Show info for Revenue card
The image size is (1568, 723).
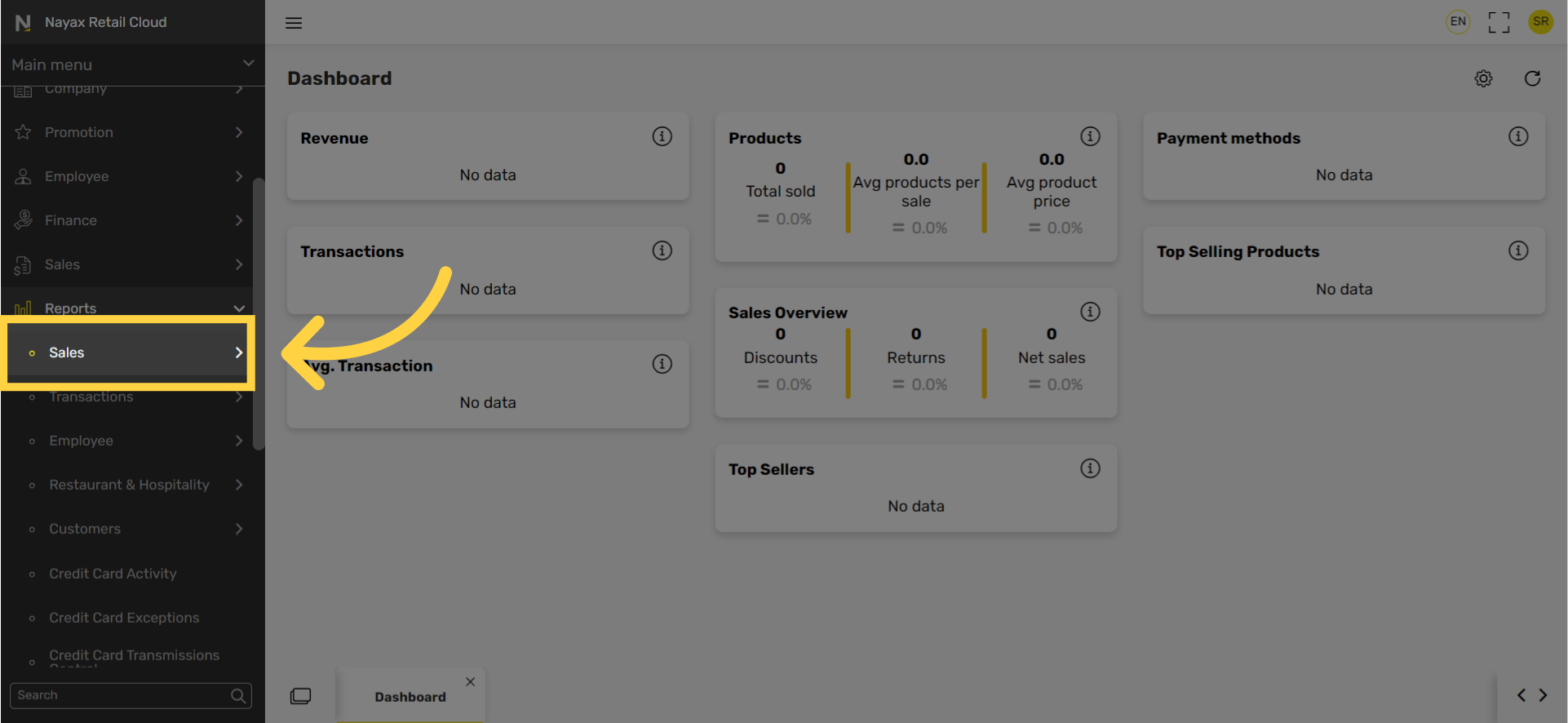coord(662,136)
